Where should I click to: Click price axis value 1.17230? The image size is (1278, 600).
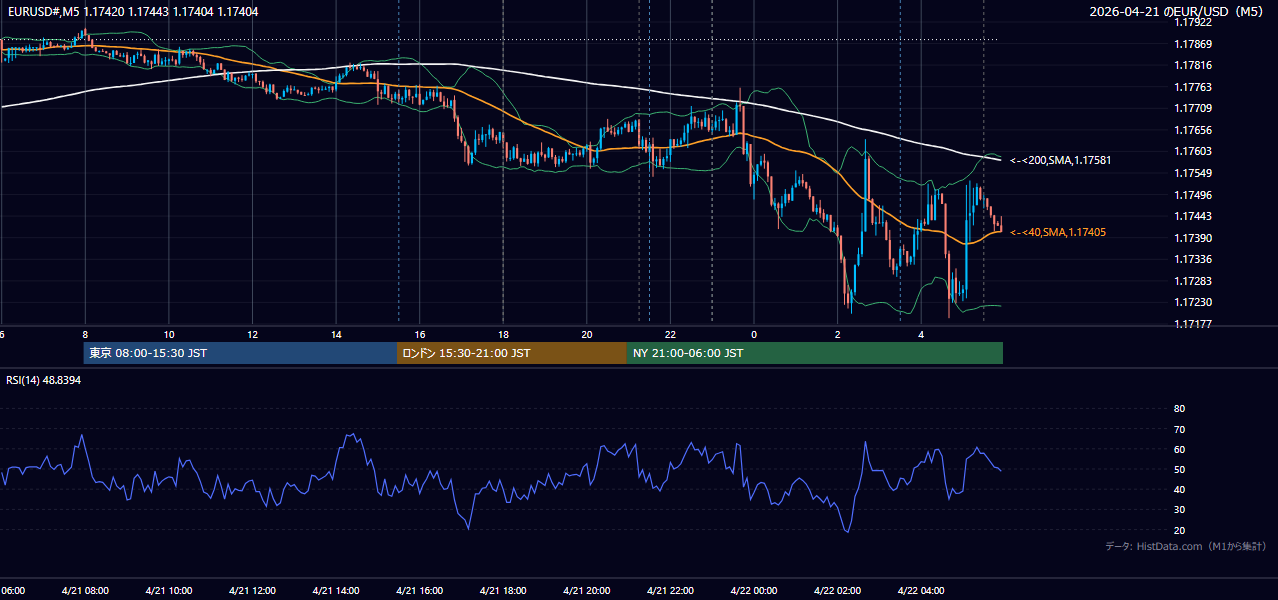[1192, 302]
